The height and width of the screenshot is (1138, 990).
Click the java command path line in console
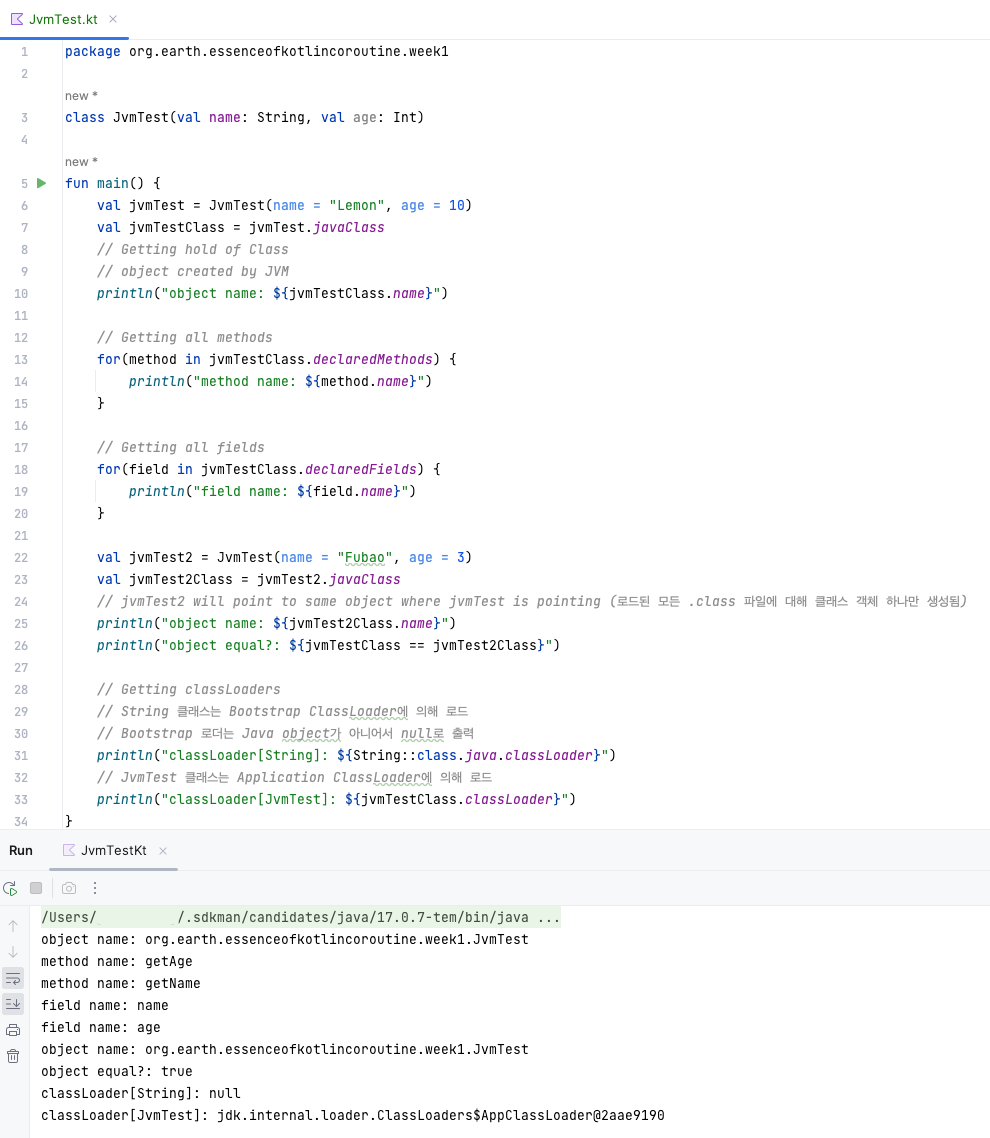tap(300, 917)
